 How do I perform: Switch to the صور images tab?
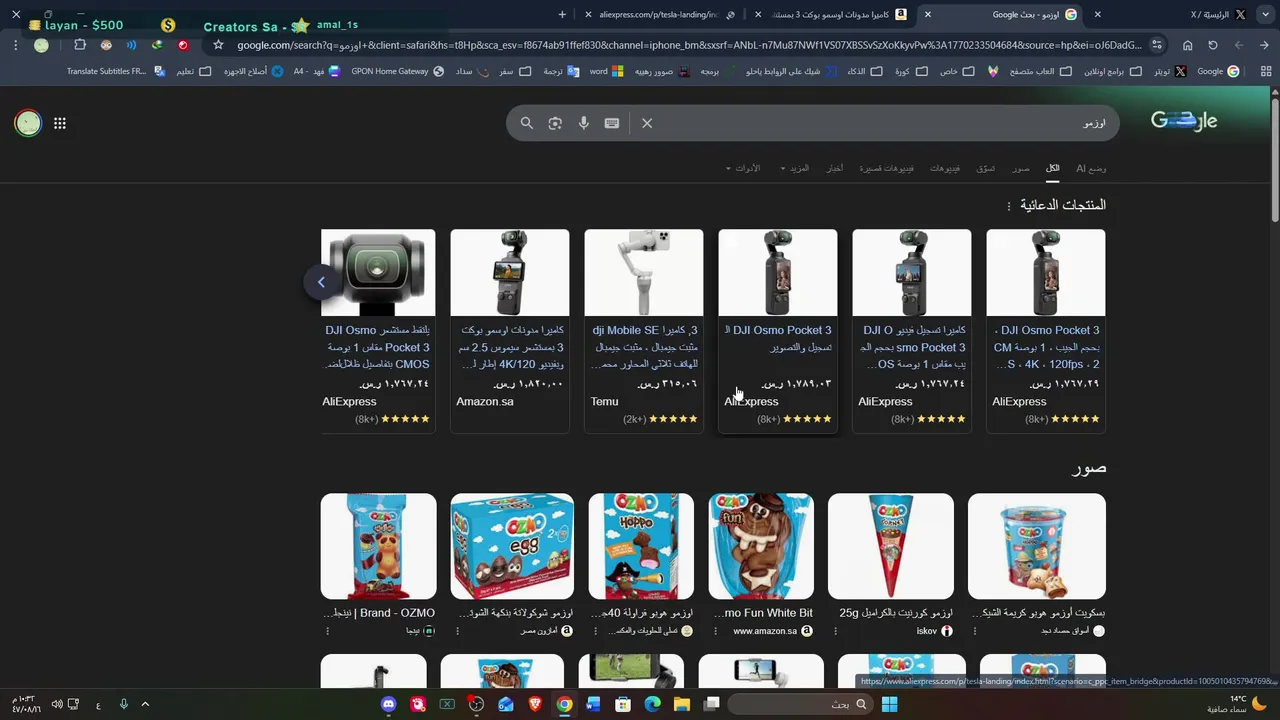click(1020, 168)
